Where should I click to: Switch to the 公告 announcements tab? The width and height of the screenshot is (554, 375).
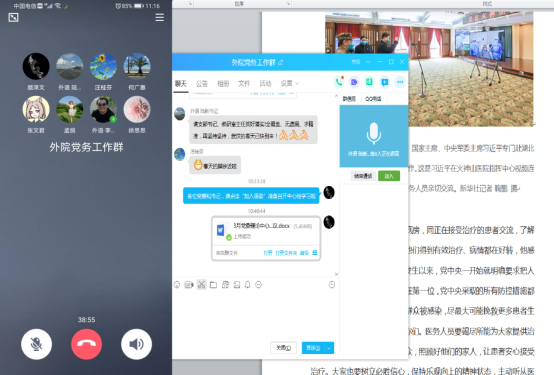[202, 84]
